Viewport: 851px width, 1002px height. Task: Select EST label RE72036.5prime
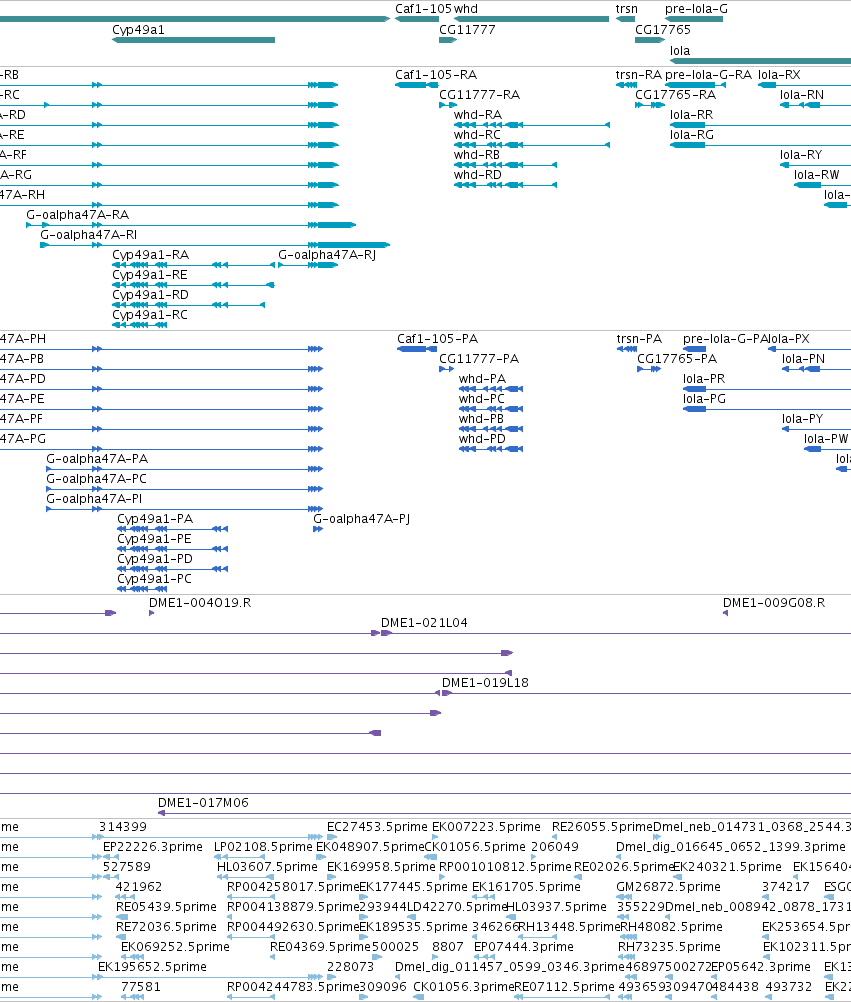[x=166, y=927]
